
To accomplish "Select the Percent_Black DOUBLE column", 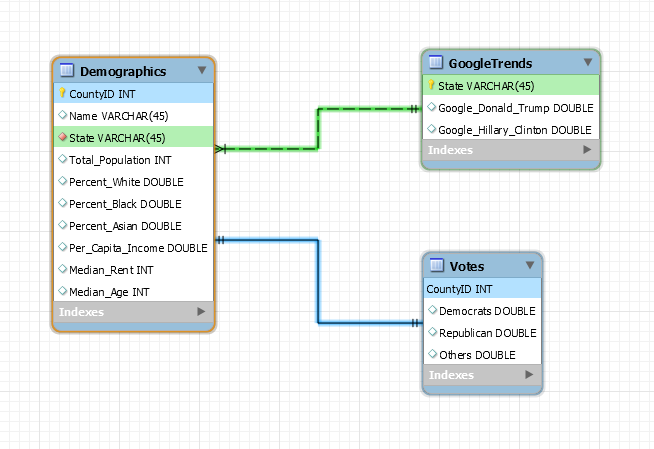I will (x=133, y=204).
